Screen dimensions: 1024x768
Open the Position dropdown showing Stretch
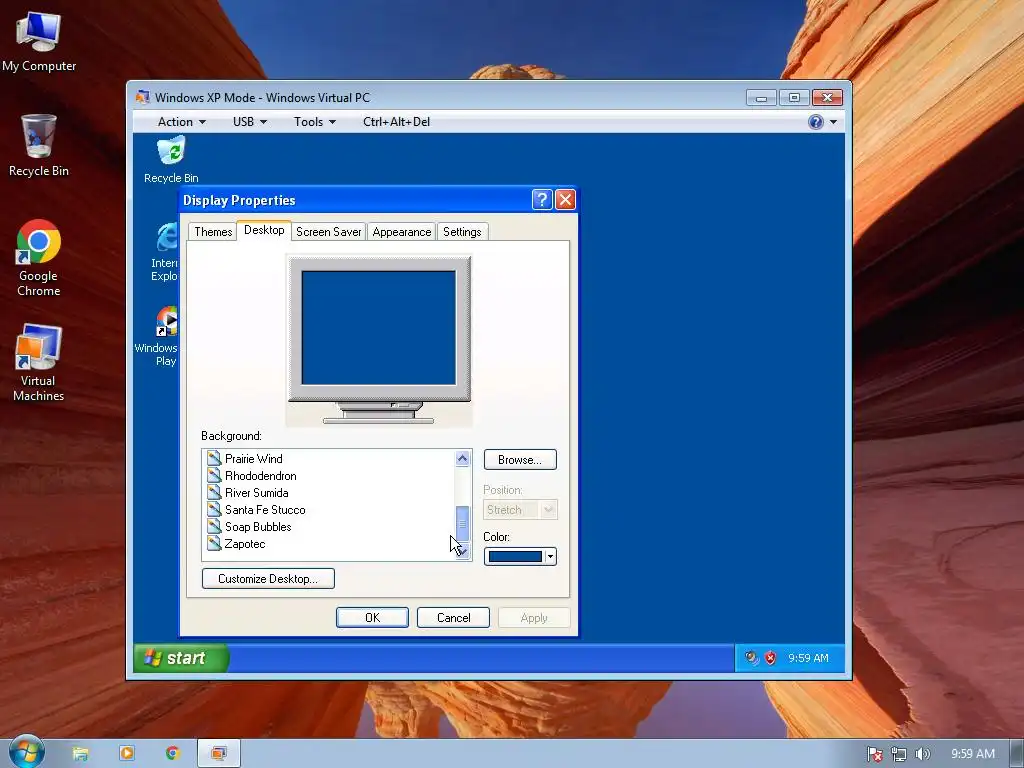[x=520, y=509]
